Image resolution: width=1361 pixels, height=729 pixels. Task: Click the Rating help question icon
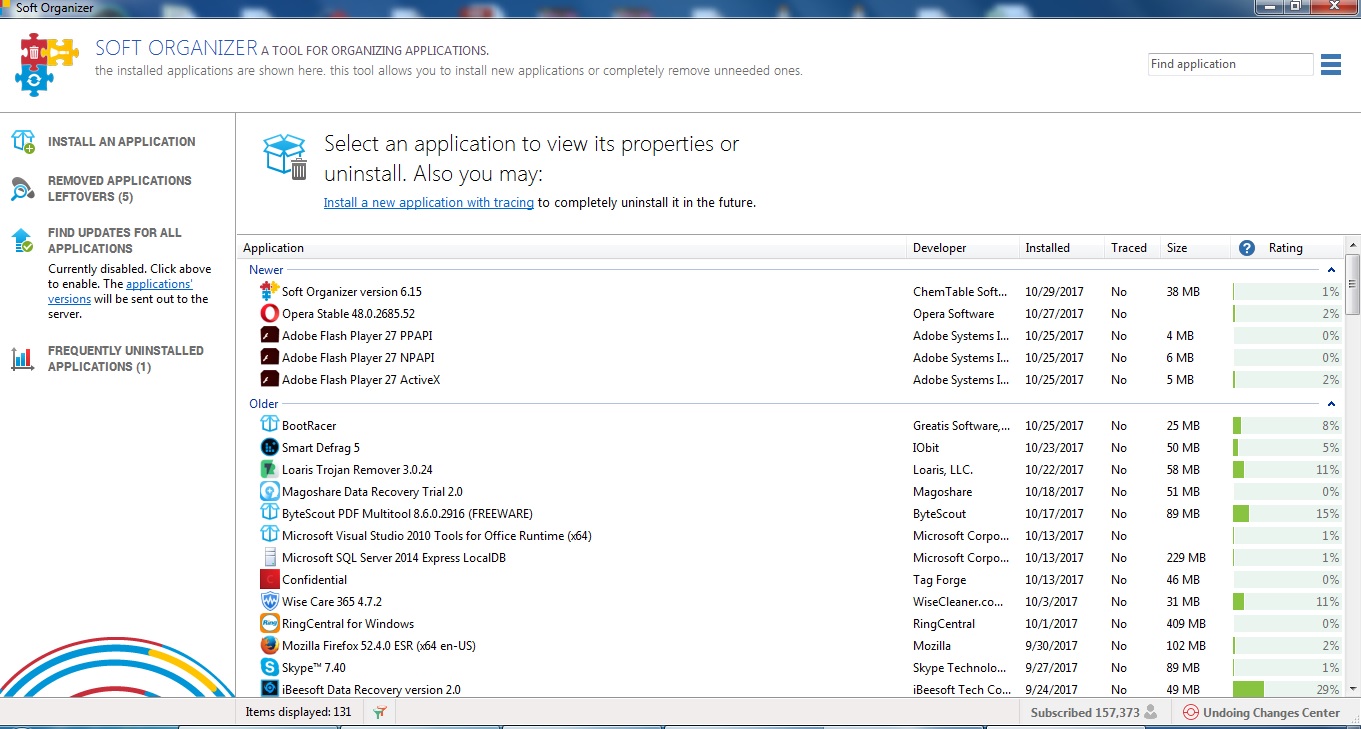point(1246,248)
